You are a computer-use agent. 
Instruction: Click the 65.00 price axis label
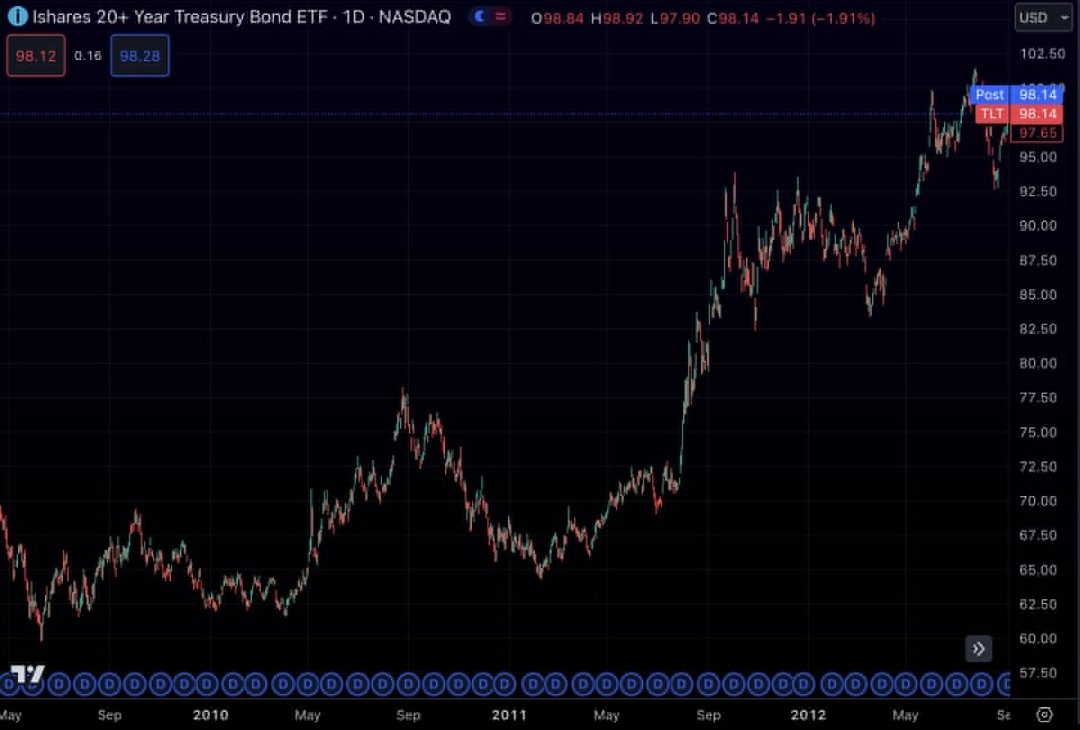[1038, 570]
